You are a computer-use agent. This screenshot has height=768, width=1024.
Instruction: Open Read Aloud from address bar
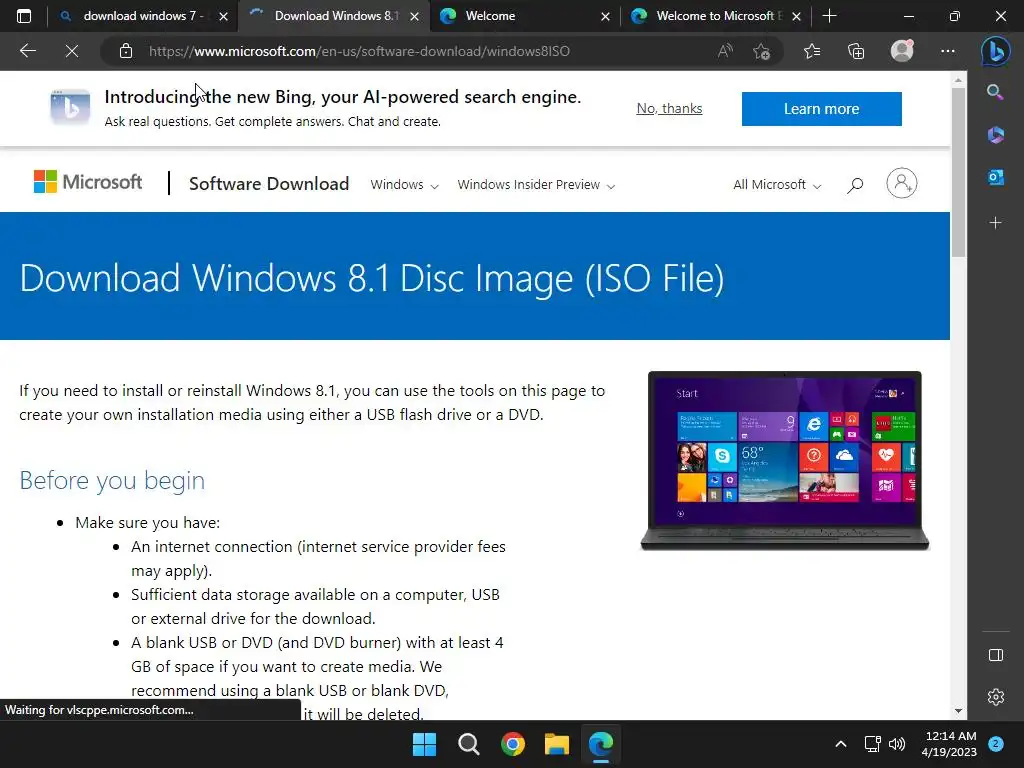(725, 51)
